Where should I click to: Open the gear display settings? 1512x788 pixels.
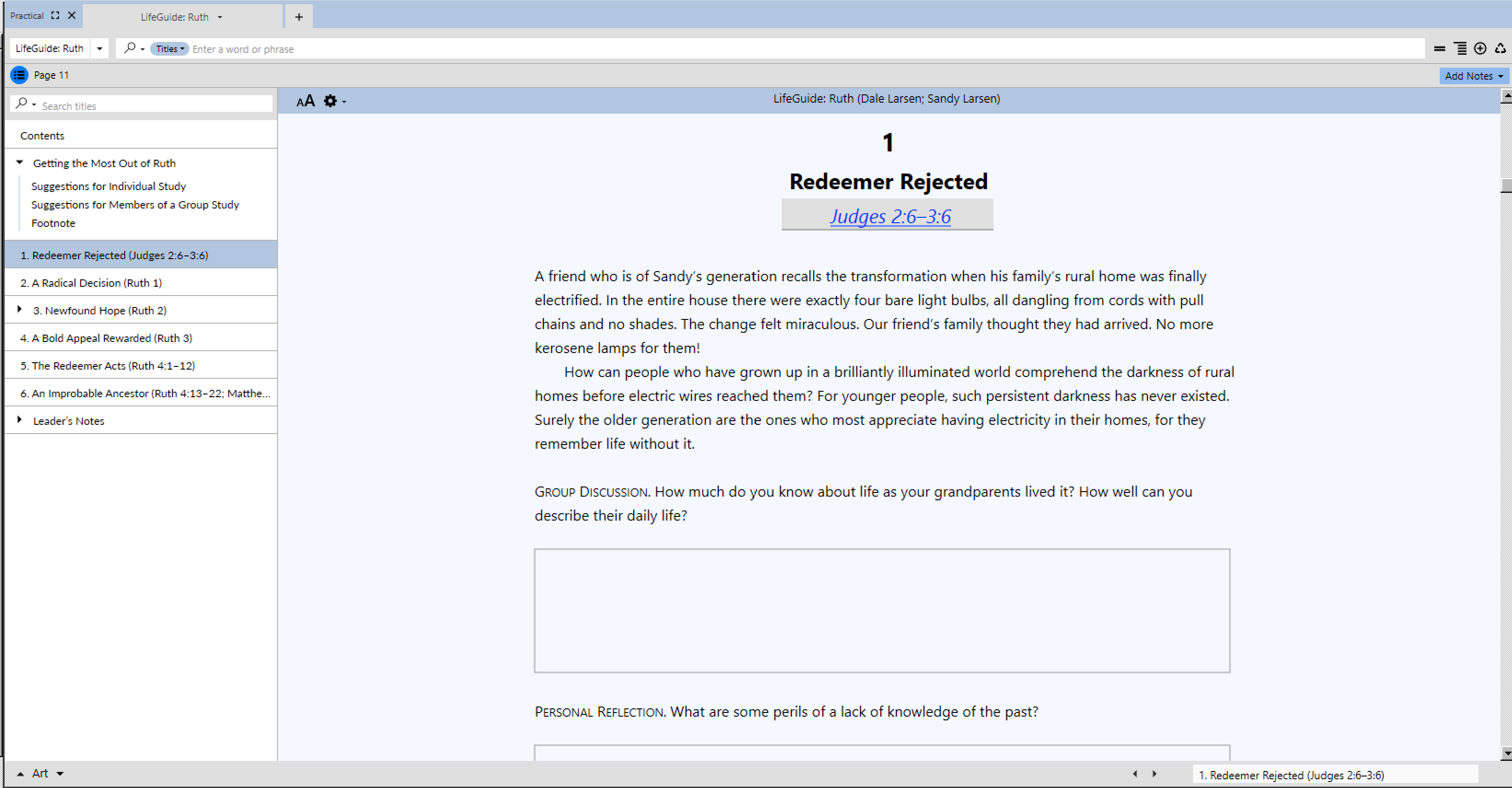[x=331, y=101]
